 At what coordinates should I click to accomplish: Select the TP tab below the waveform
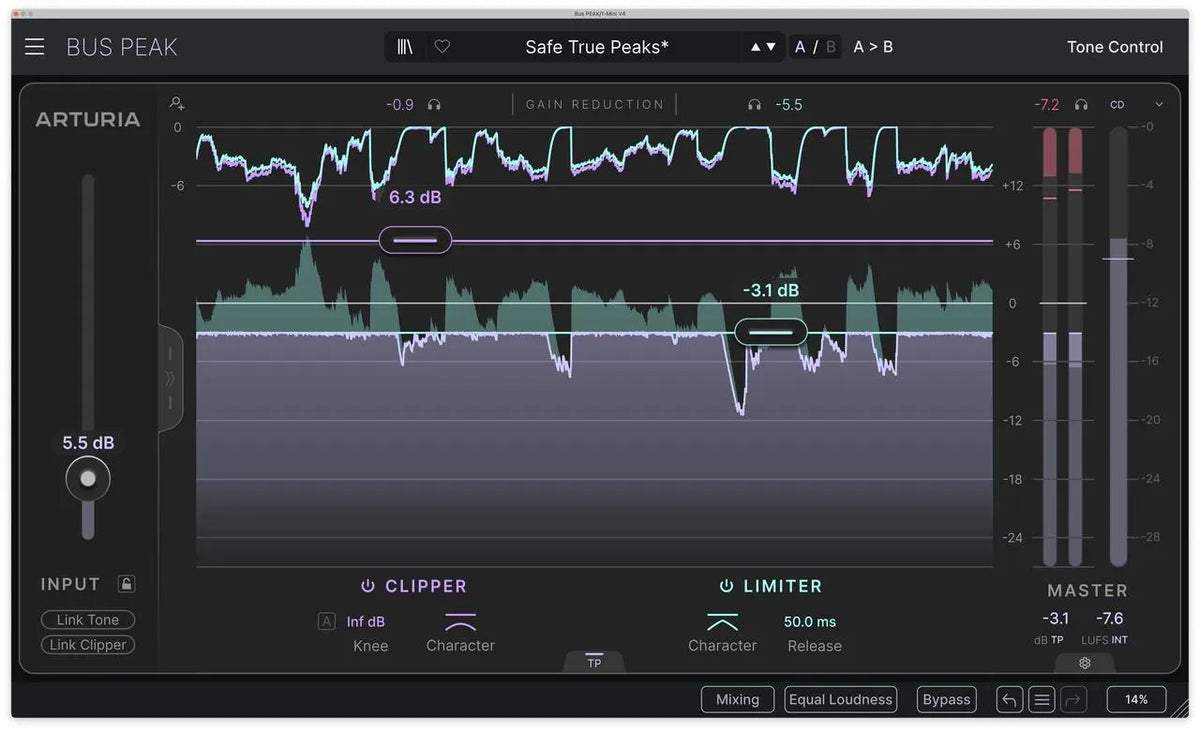pyautogui.click(x=594, y=661)
